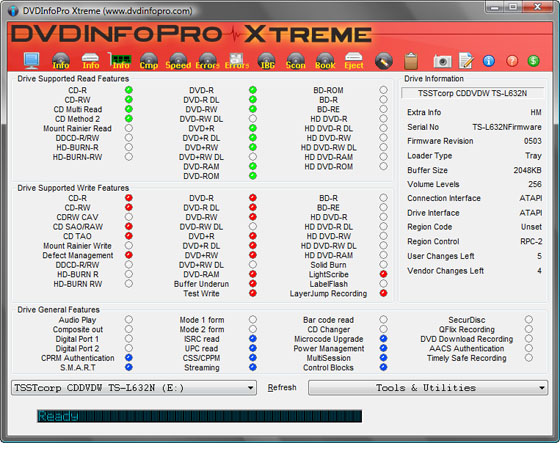Screen dimensions: 560x451
Task: Click the Microcode Upgrade indicator
Action: tap(384, 339)
